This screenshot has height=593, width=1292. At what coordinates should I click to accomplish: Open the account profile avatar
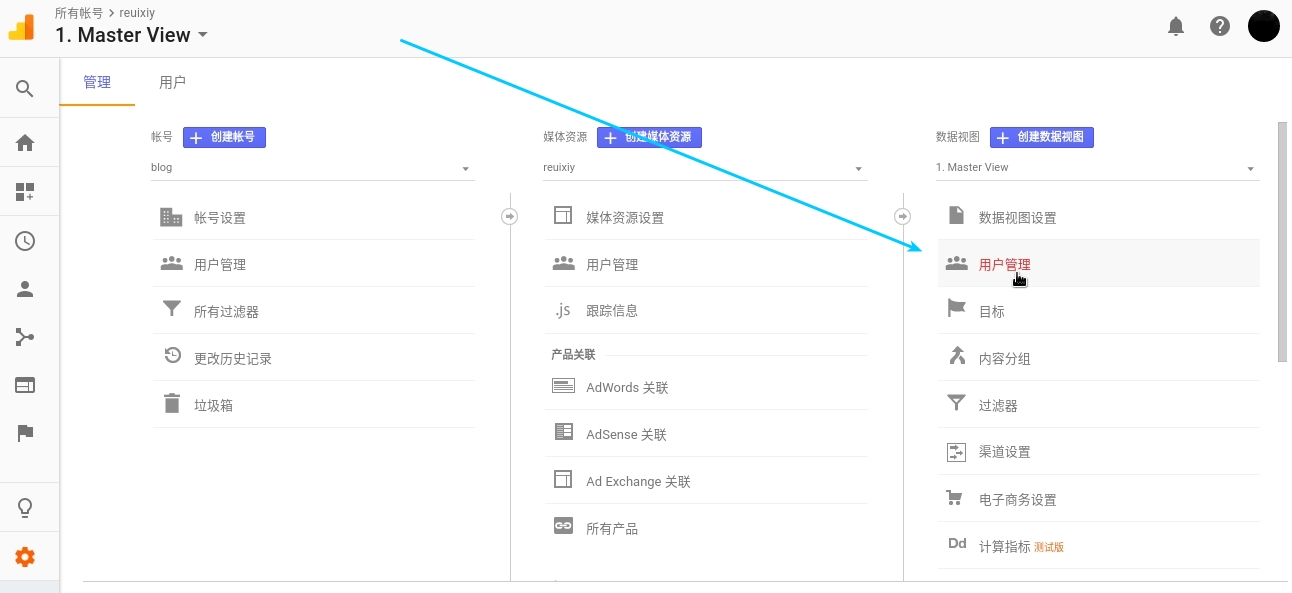[x=1264, y=26]
